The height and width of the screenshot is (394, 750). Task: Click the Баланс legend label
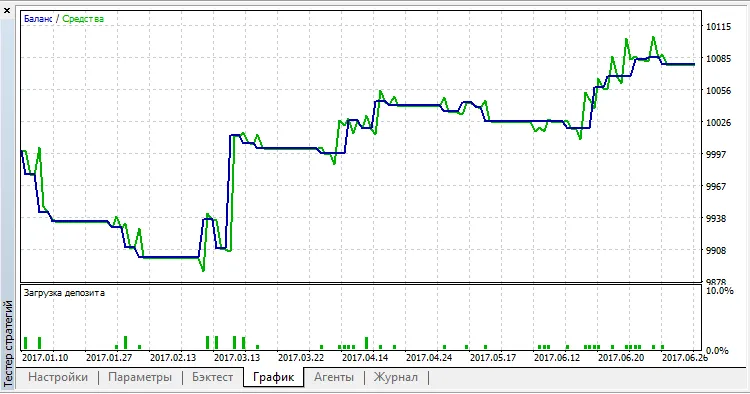(38, 19)
